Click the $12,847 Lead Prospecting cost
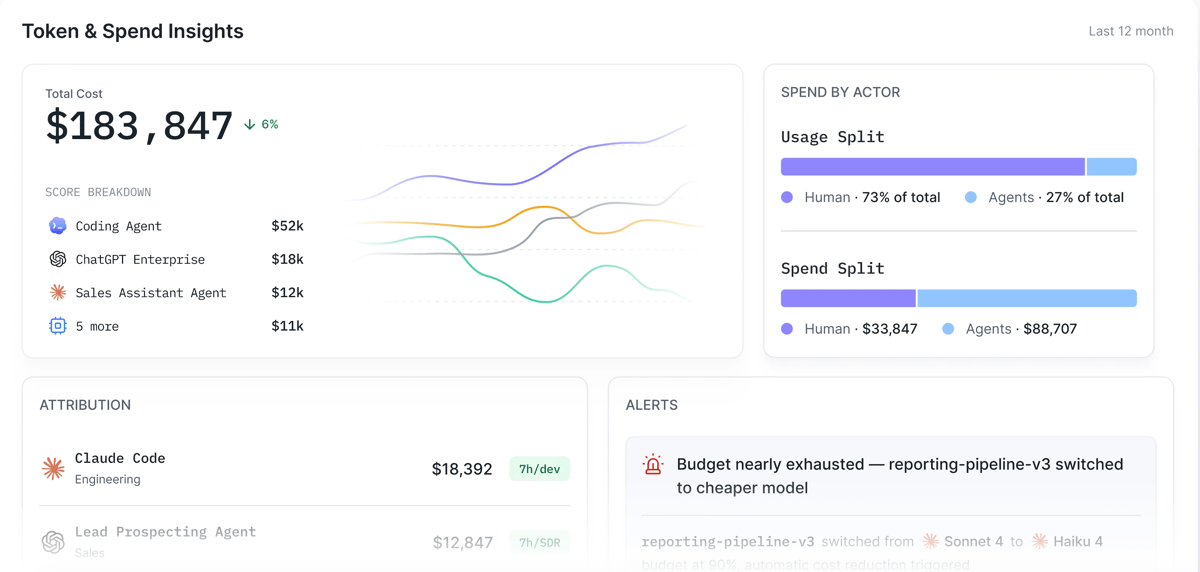 pyautogui.click(x=462, y=543)
